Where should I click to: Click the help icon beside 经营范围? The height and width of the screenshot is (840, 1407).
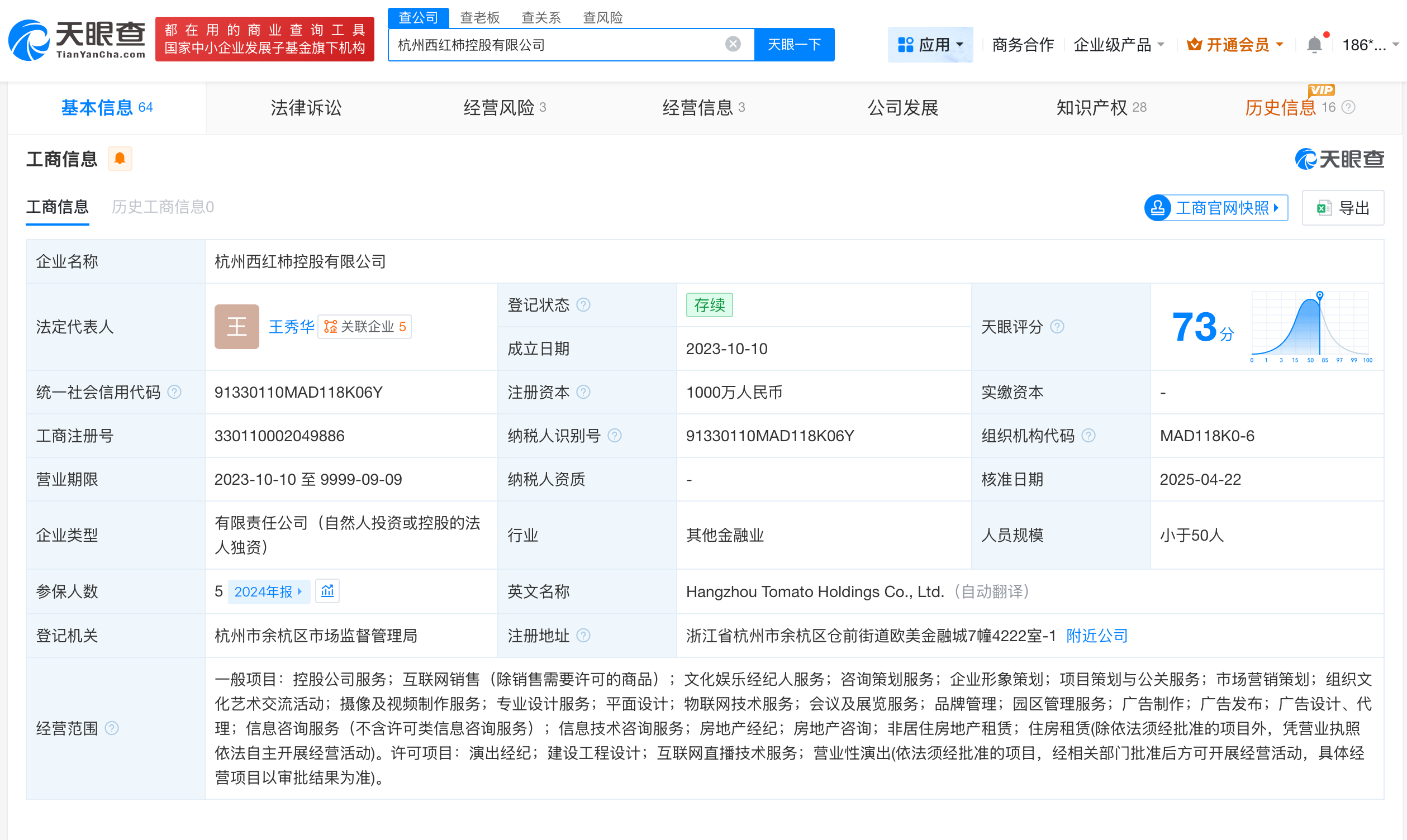113,729
